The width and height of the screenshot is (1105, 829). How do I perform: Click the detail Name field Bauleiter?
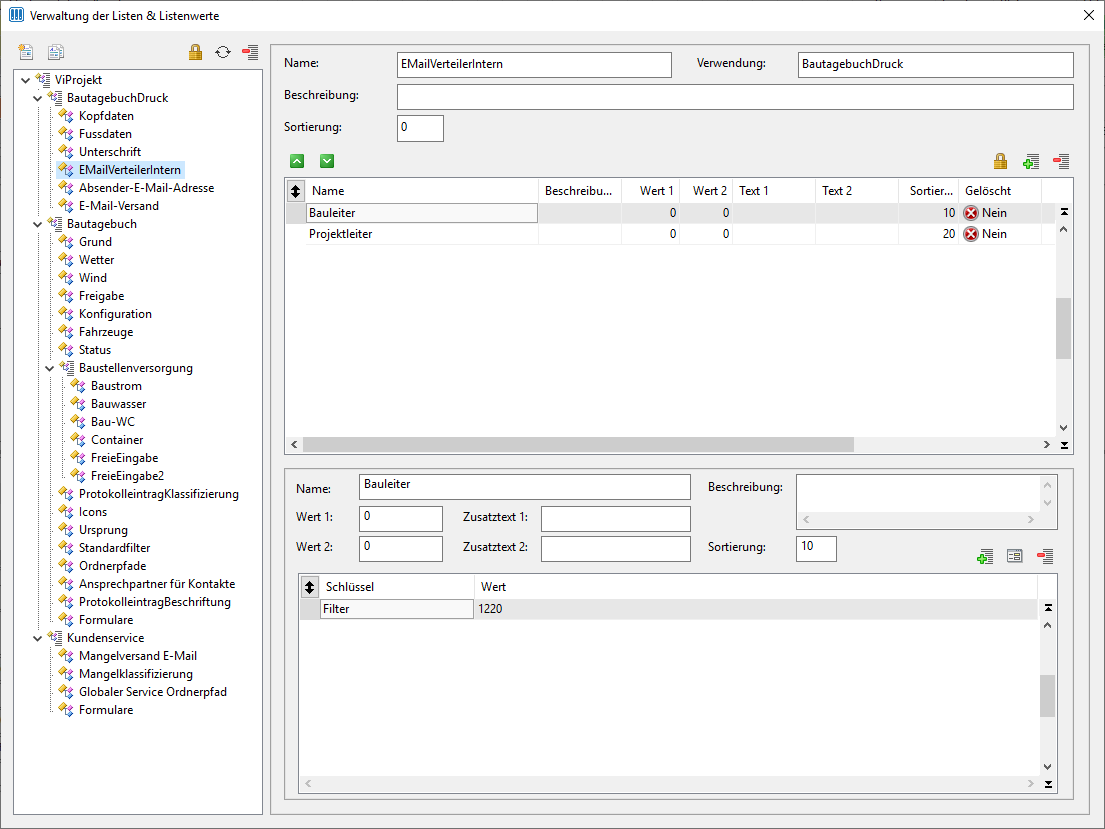pyautogui.click(x=525, y=486)
